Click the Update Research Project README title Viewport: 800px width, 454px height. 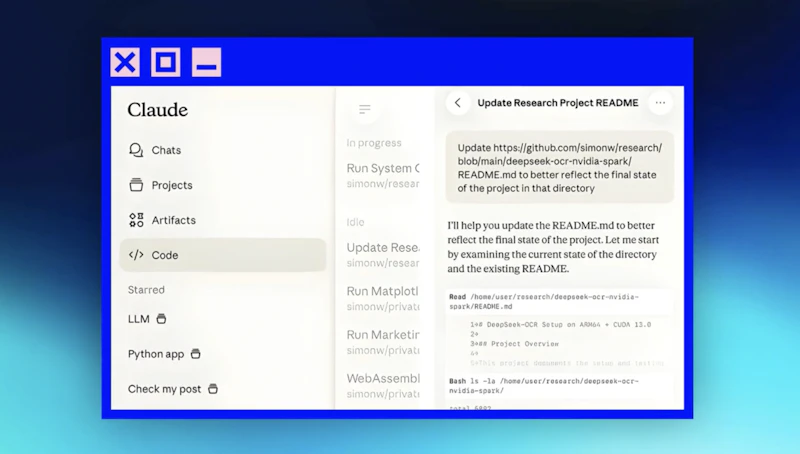[558, 103]
